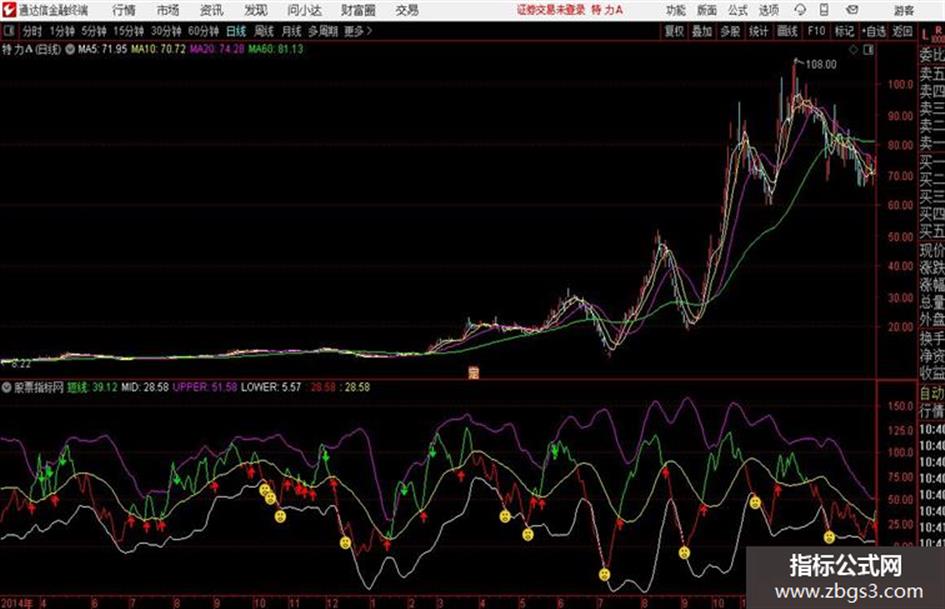Click the diamond icon at chart top right

[x=853, y=51]
